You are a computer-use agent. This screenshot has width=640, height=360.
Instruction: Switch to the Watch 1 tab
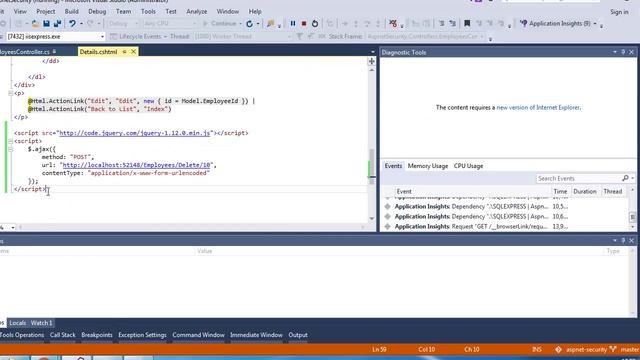(42, 323)
